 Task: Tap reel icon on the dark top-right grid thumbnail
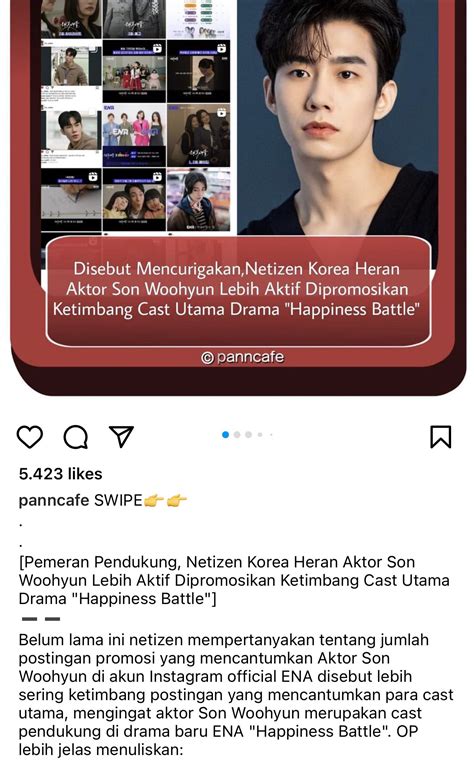(x=221, y=48)
